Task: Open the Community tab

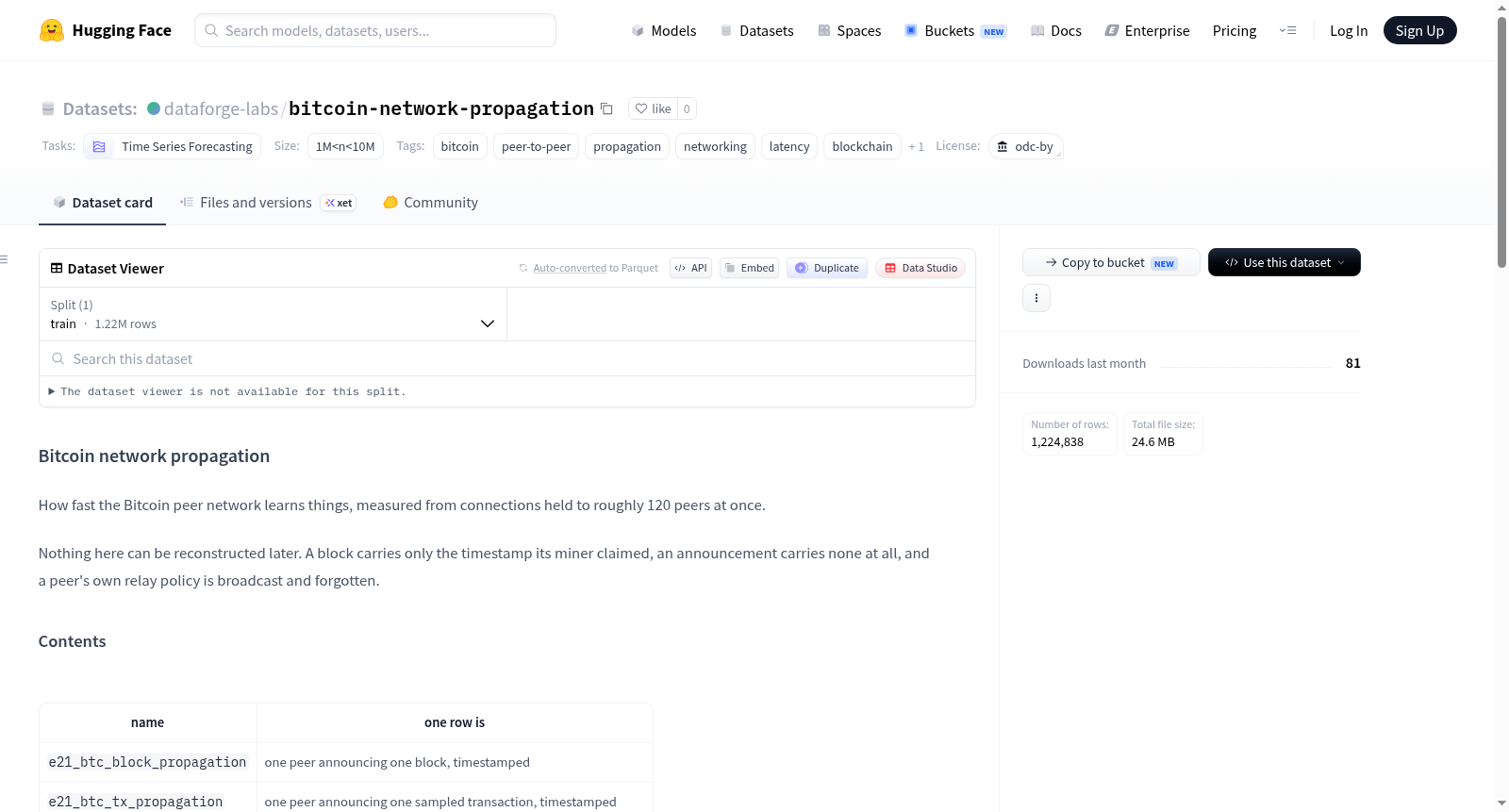Action: (430, 203)
